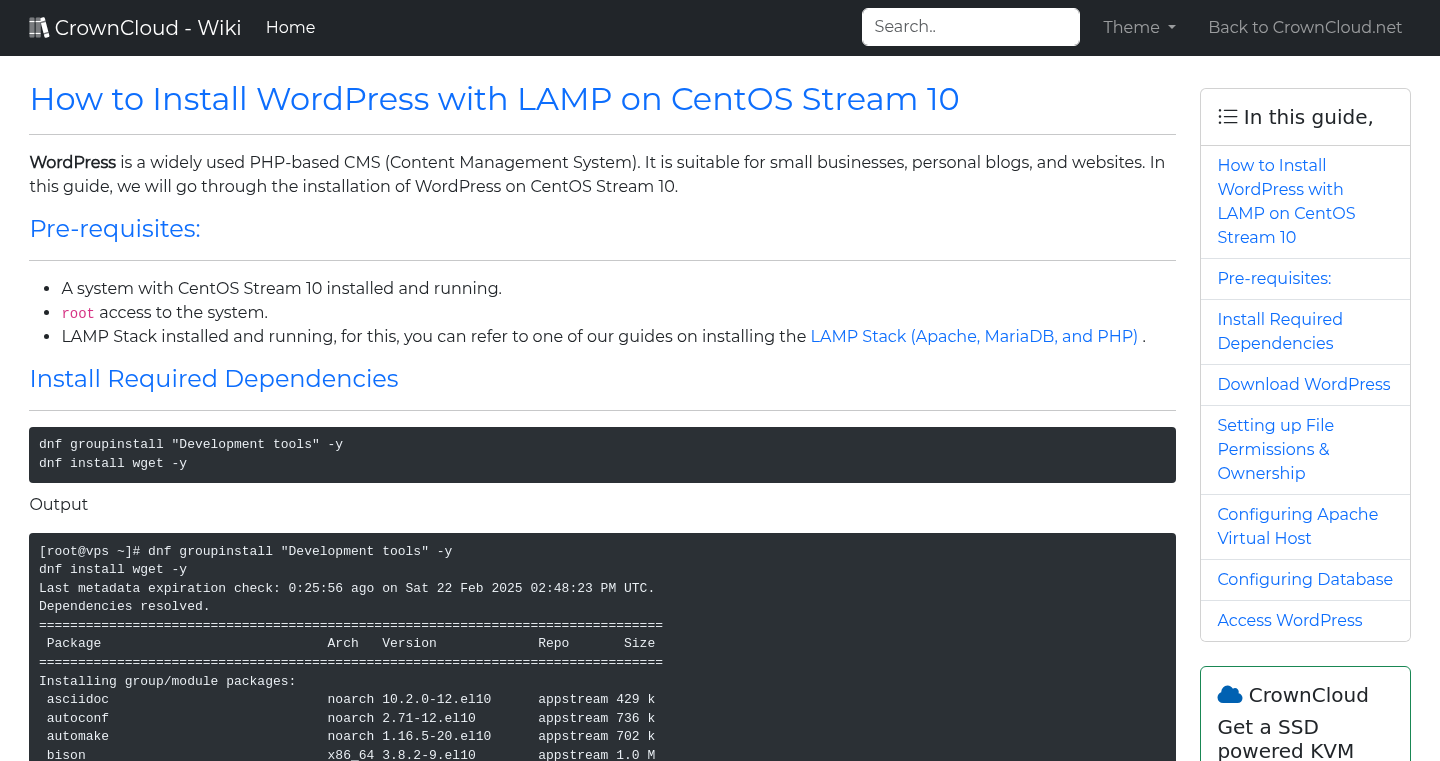The image size is (1440, 761).
Task: Click the main article heading link
Action: [494, 99]
